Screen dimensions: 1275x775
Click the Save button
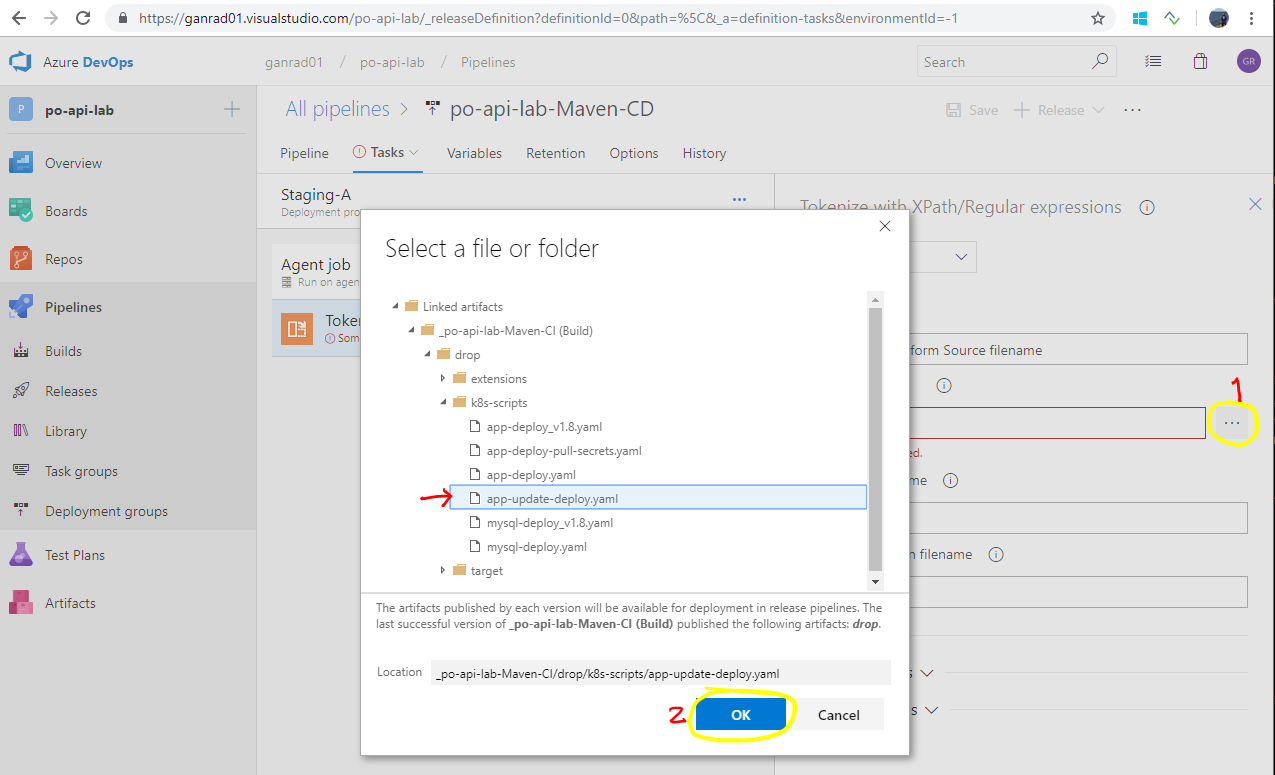coord(972,110)
